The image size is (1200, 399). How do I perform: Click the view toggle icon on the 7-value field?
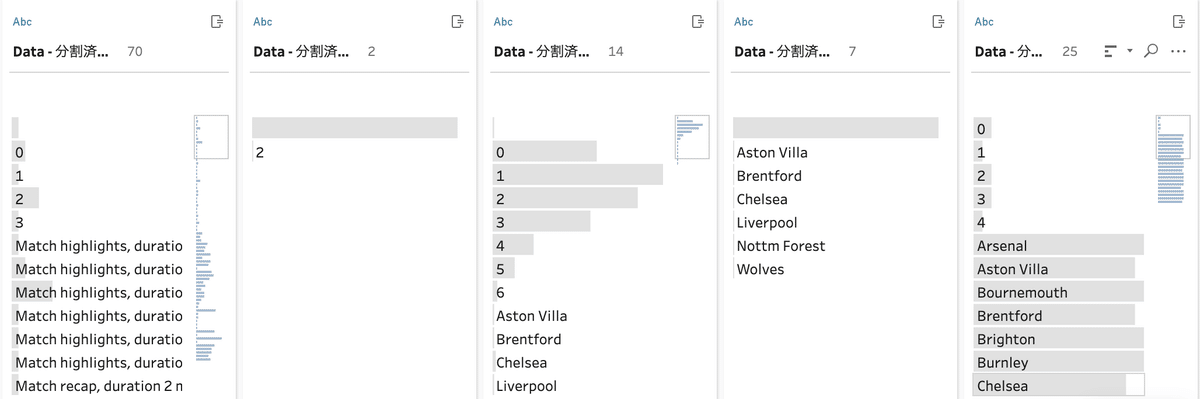click(x=938, y=21)
